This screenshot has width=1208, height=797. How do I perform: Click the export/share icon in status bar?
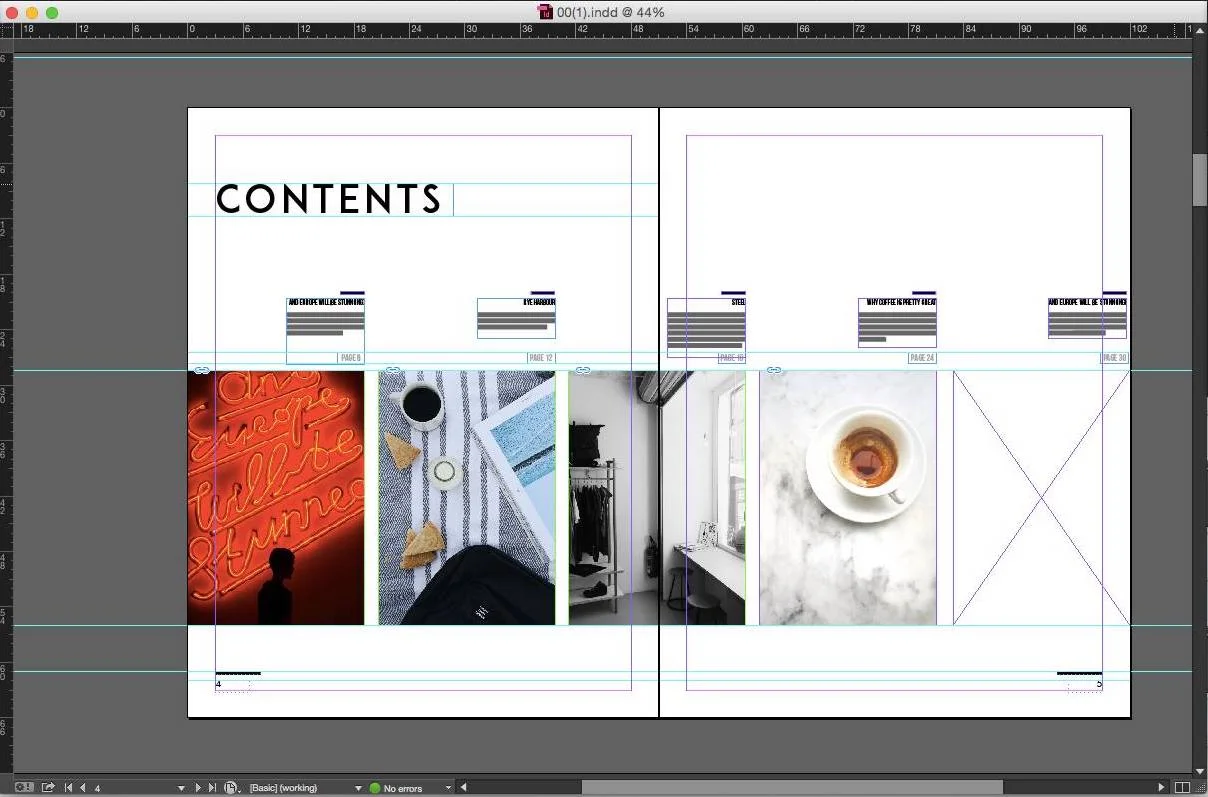point(48,788)
